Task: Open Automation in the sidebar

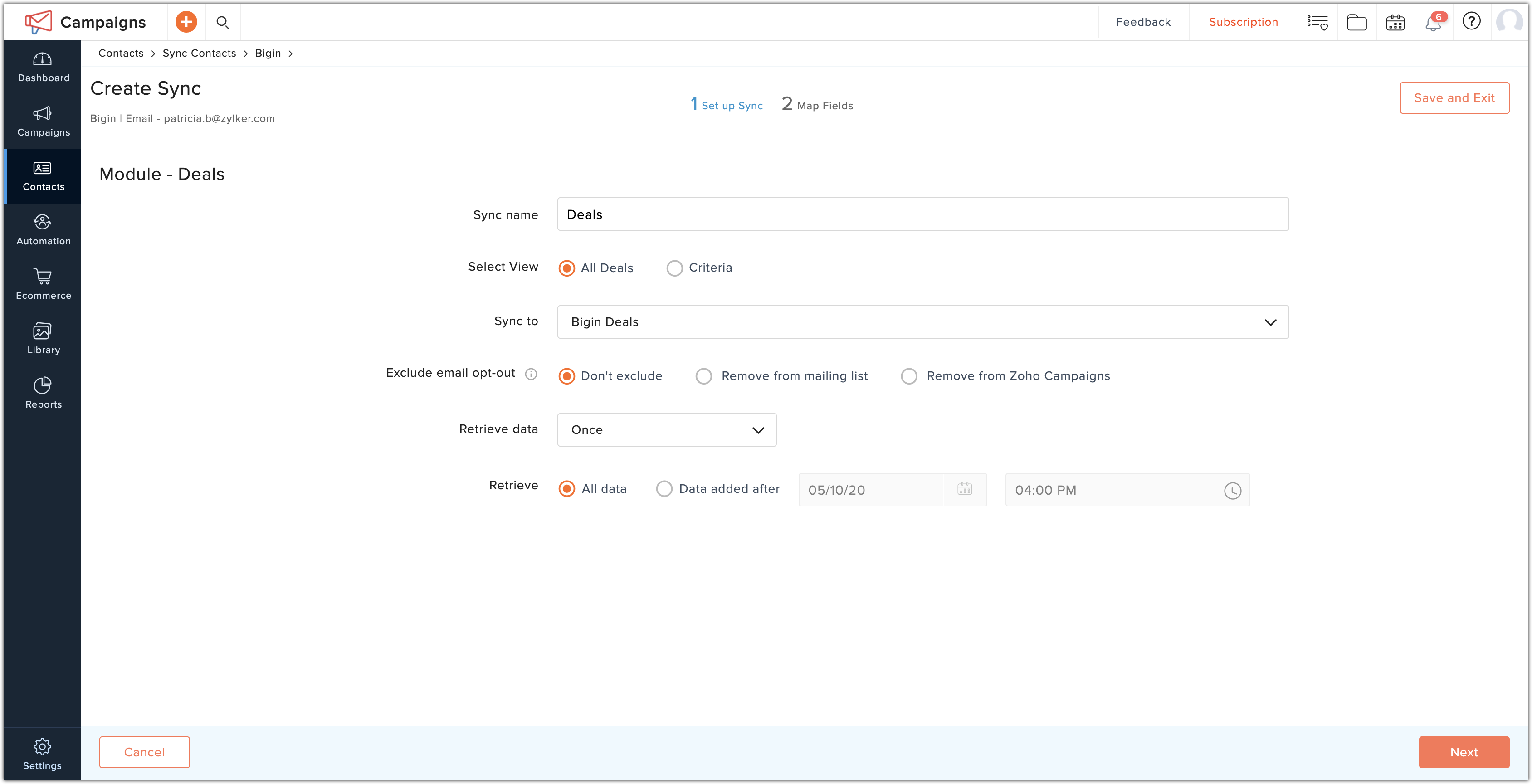Action: (x=43, y=230)
